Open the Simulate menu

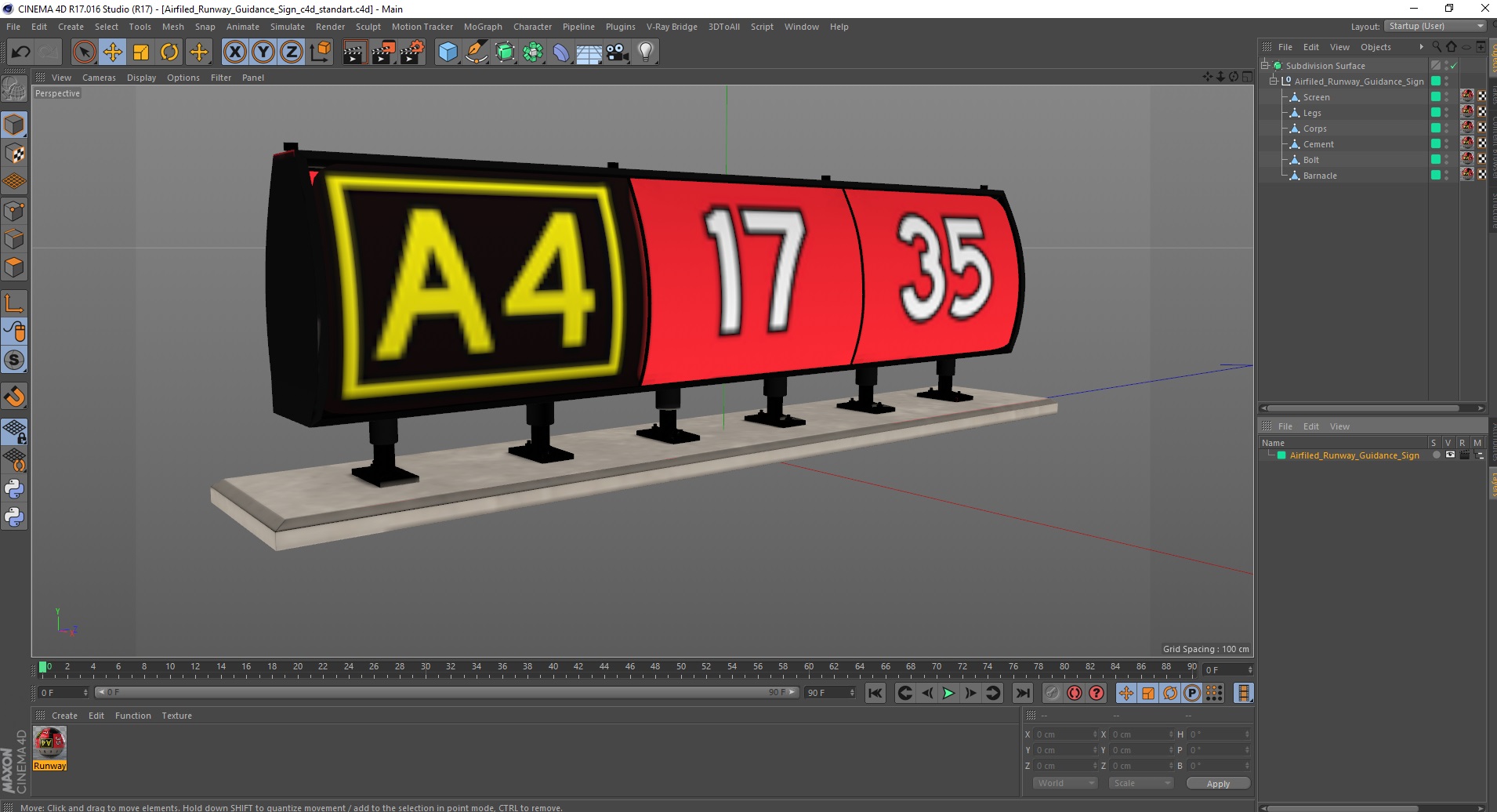[x=288, y=27]
